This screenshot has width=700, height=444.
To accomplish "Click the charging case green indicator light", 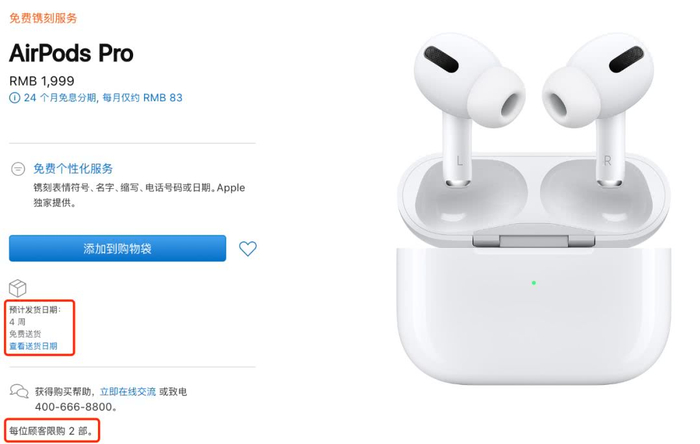I will (534, 283).
